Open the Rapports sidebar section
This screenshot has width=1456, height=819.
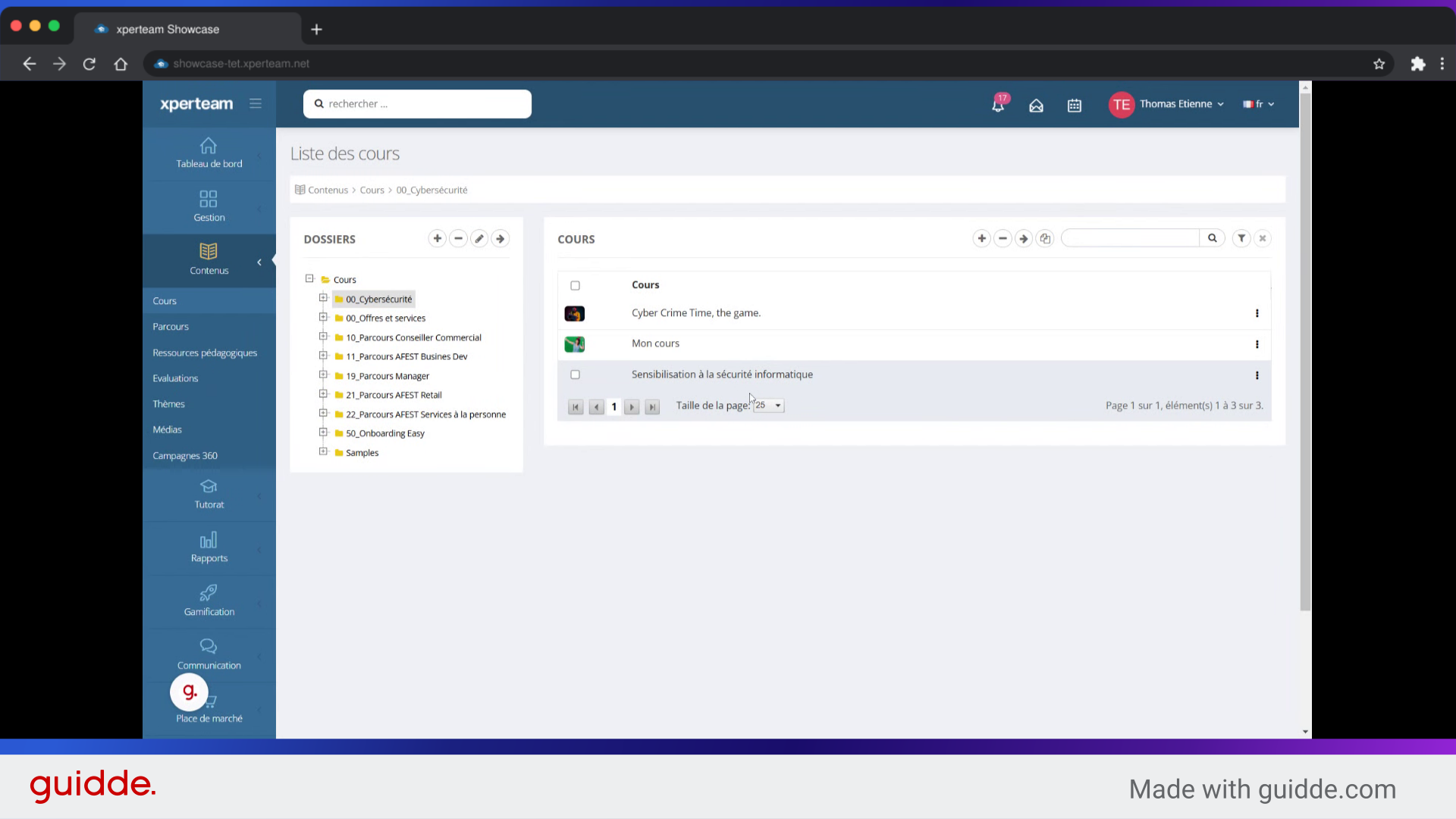[x=209, y=548]
